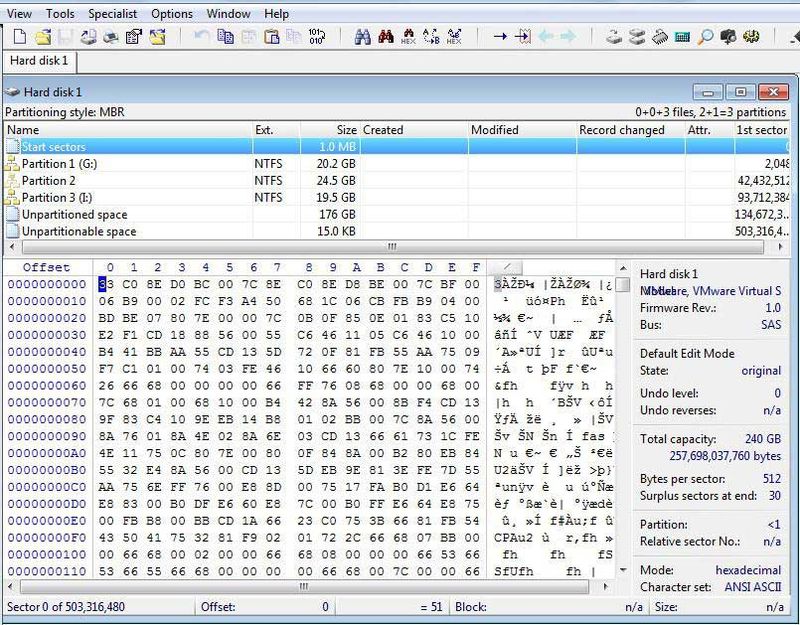Image resolution: width=800 pixels, height=625 pixels.
Task: Select Partition 2 in the directory list
Action: point(396,181)
